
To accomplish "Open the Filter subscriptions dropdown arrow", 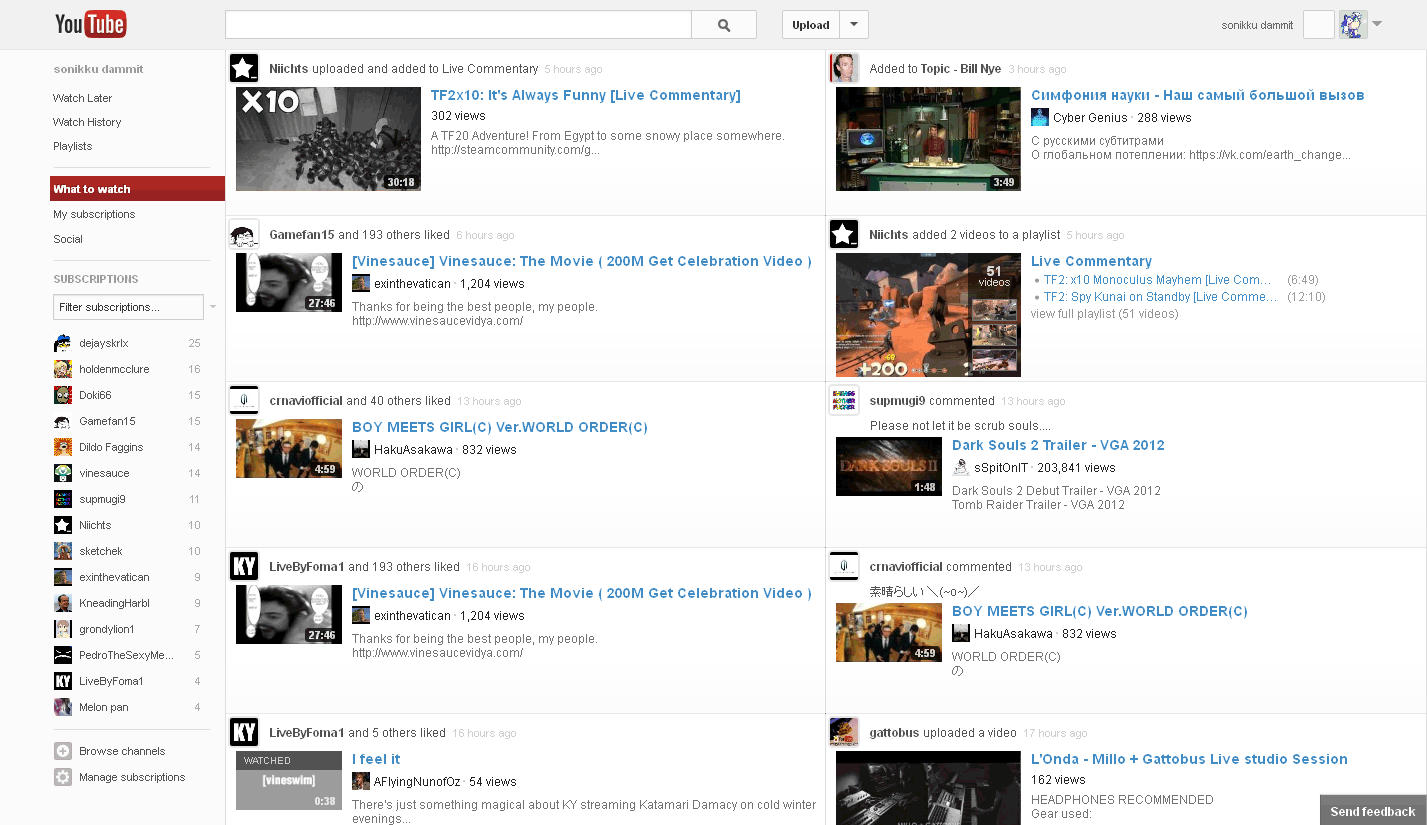I will pyautogui.click(x=211, y=307).
